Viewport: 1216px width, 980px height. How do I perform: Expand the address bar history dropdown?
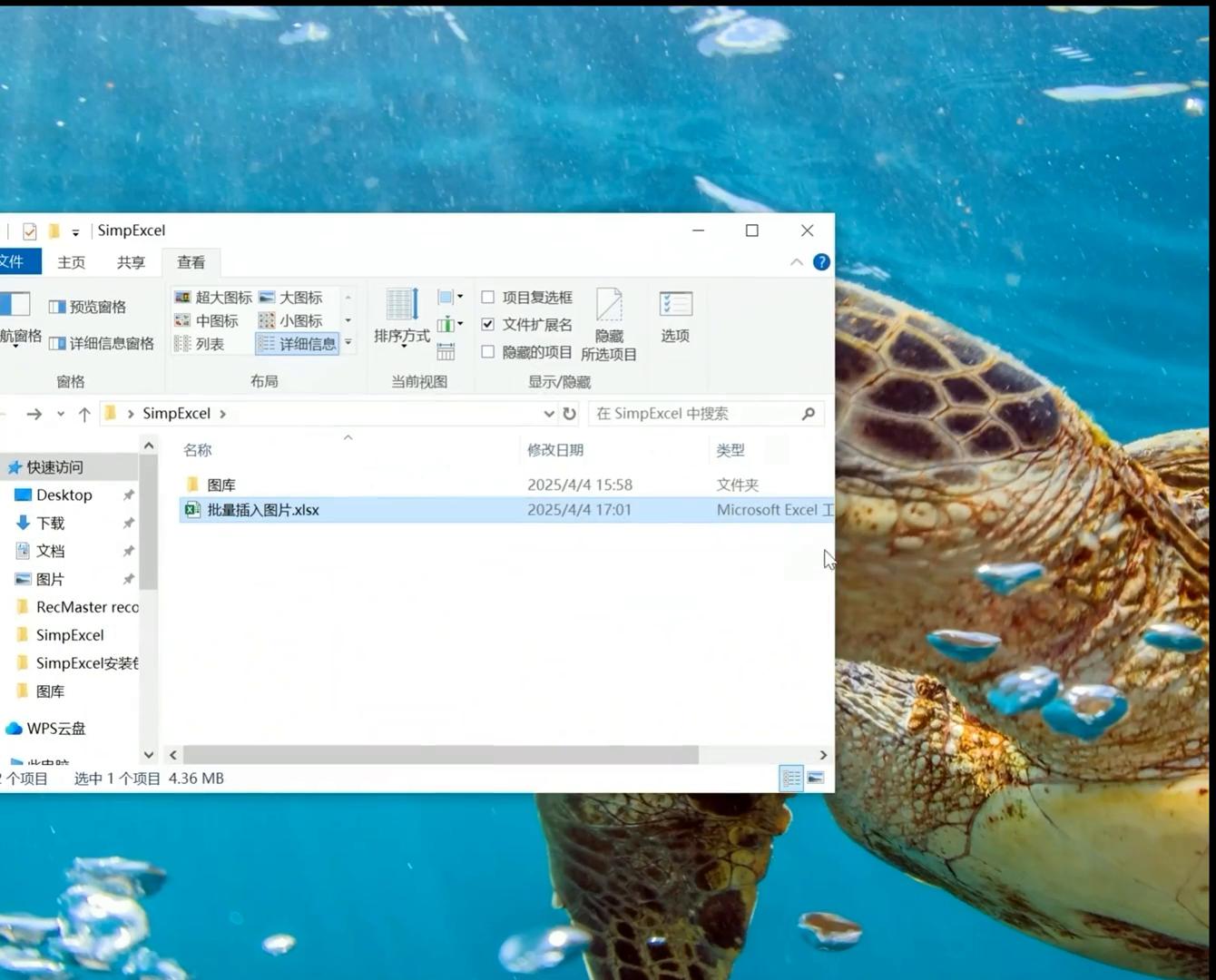pos(549,414)
